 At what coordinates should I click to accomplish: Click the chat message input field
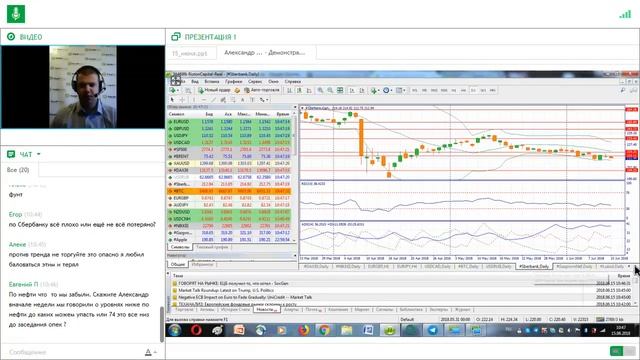pos(73,352)
